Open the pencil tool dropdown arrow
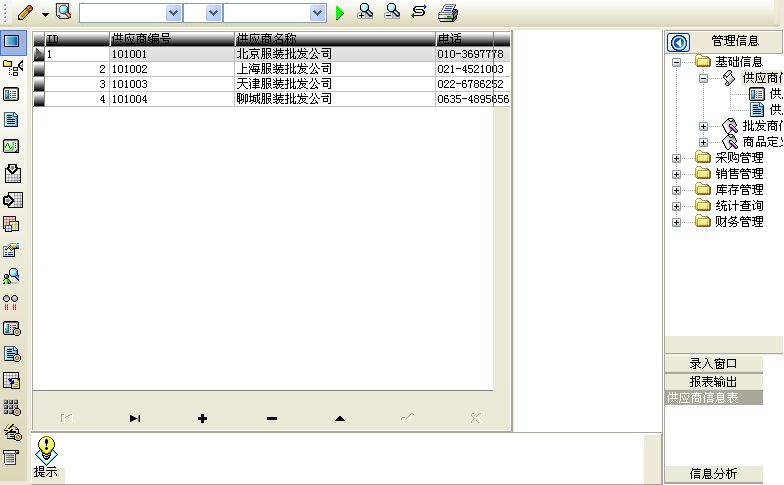Screen dimensions: 784x485 [45, 14]
